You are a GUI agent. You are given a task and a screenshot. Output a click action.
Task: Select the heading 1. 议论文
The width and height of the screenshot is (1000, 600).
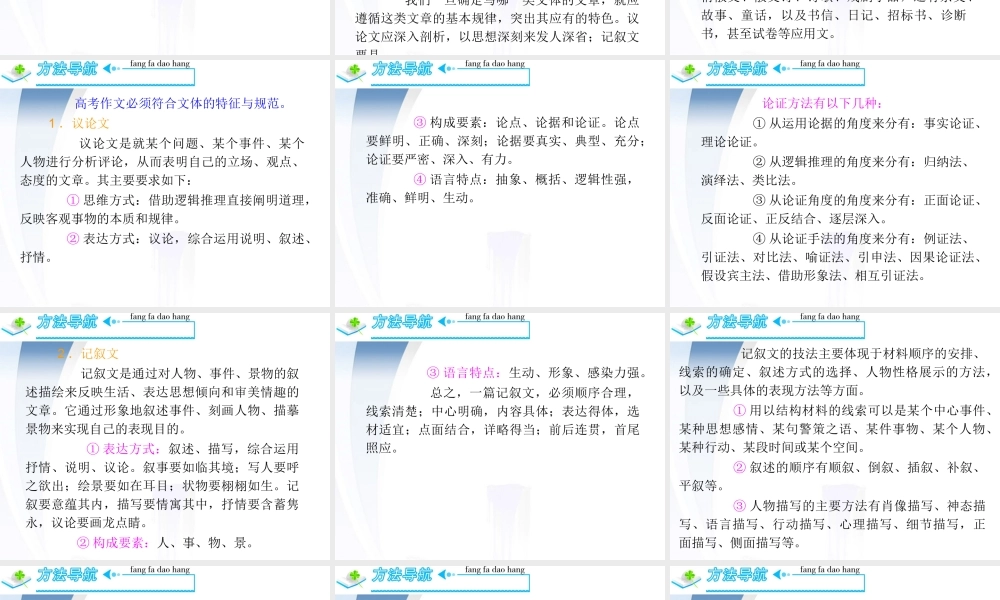78,124
